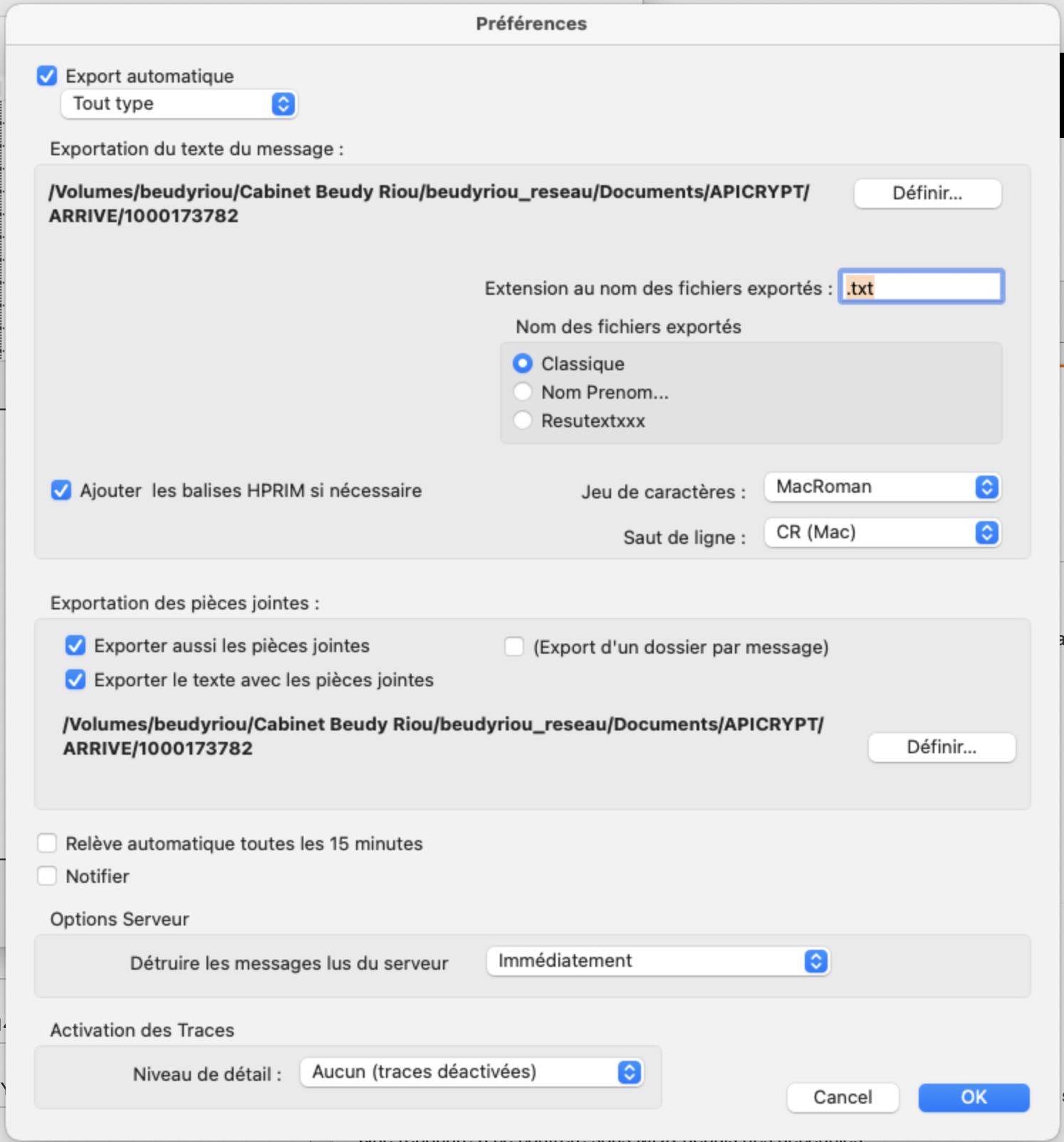Open the Aucun (traces désactivées) dropdown
The height and width of the screenshot is (1142, 1064).
[x=471, y=1072]
